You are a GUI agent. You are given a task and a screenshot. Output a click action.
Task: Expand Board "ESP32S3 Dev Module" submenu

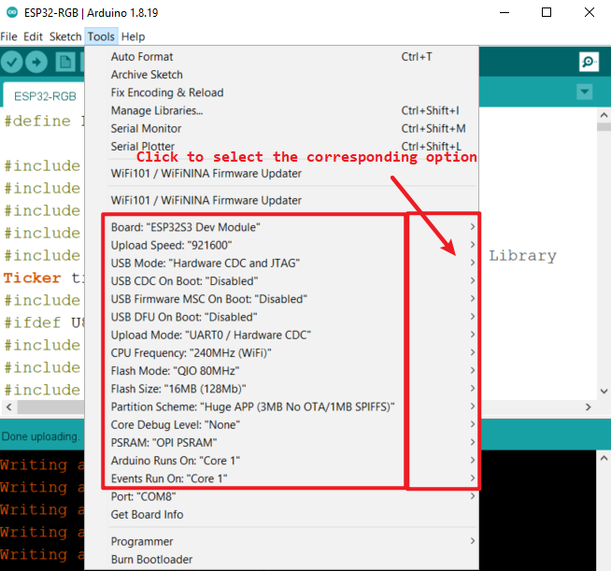tap(281, 227)
